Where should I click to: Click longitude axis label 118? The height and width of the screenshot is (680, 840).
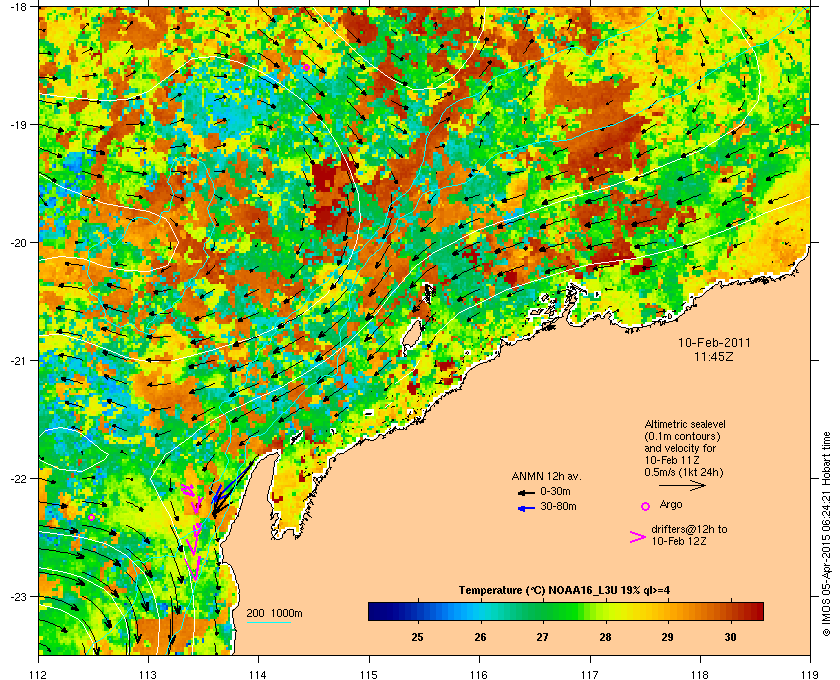(700, 675)
